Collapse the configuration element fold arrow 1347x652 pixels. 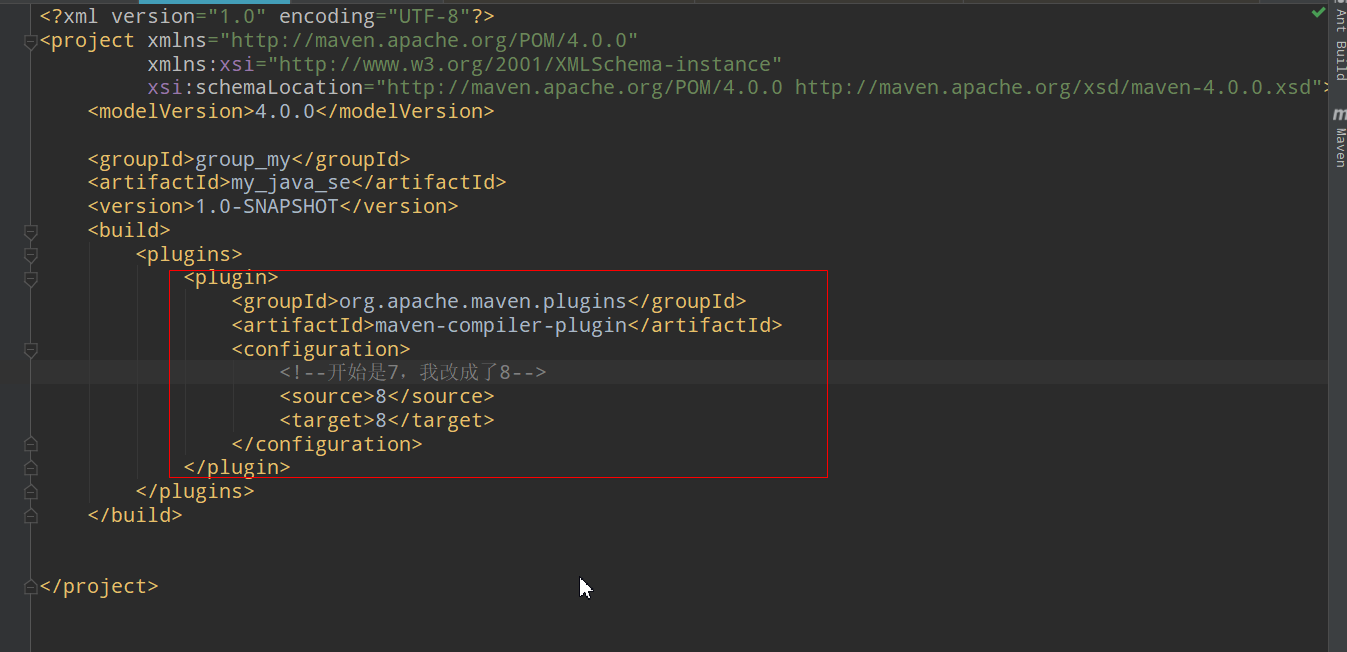(30, 350)
